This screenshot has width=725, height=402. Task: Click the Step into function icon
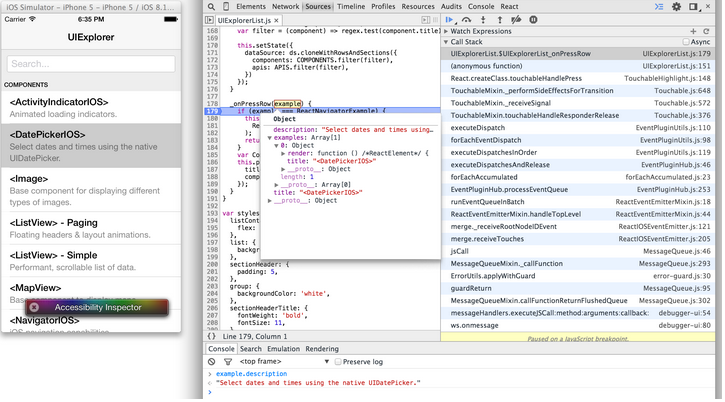[x=485, y=19]
